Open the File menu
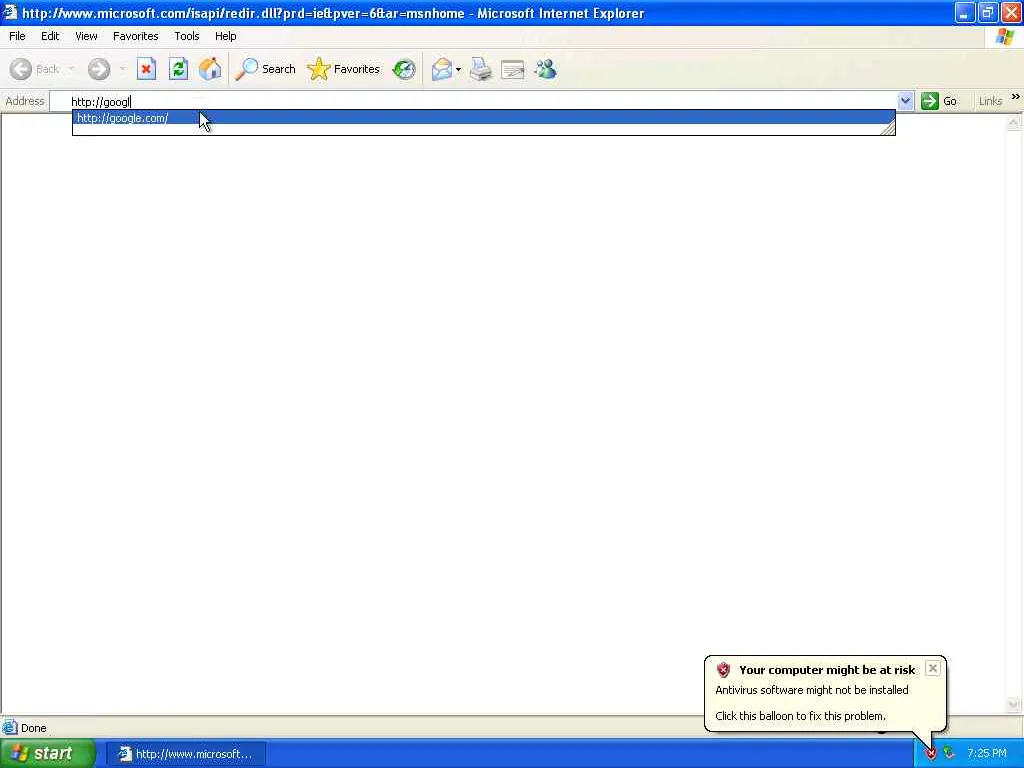The width and height of the screenshot is (1024, 768). [x=17, y=36]
